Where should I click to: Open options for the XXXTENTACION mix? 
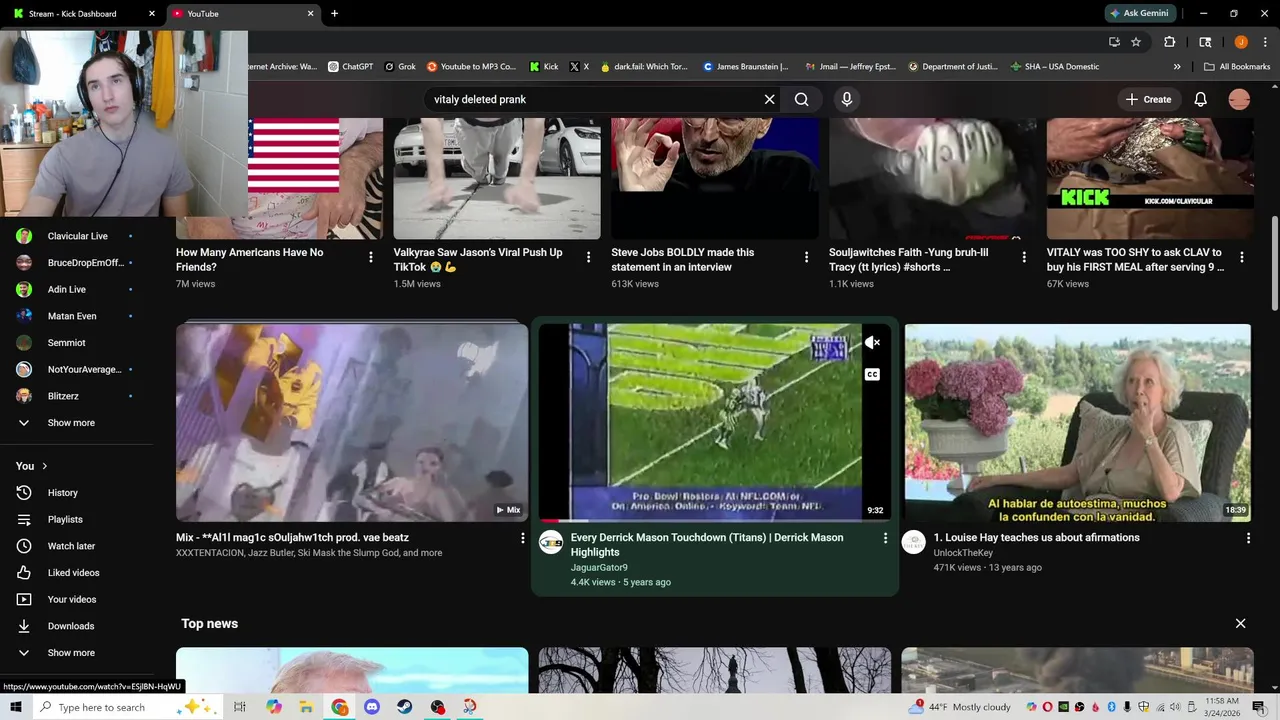click(x=522, y=538)
